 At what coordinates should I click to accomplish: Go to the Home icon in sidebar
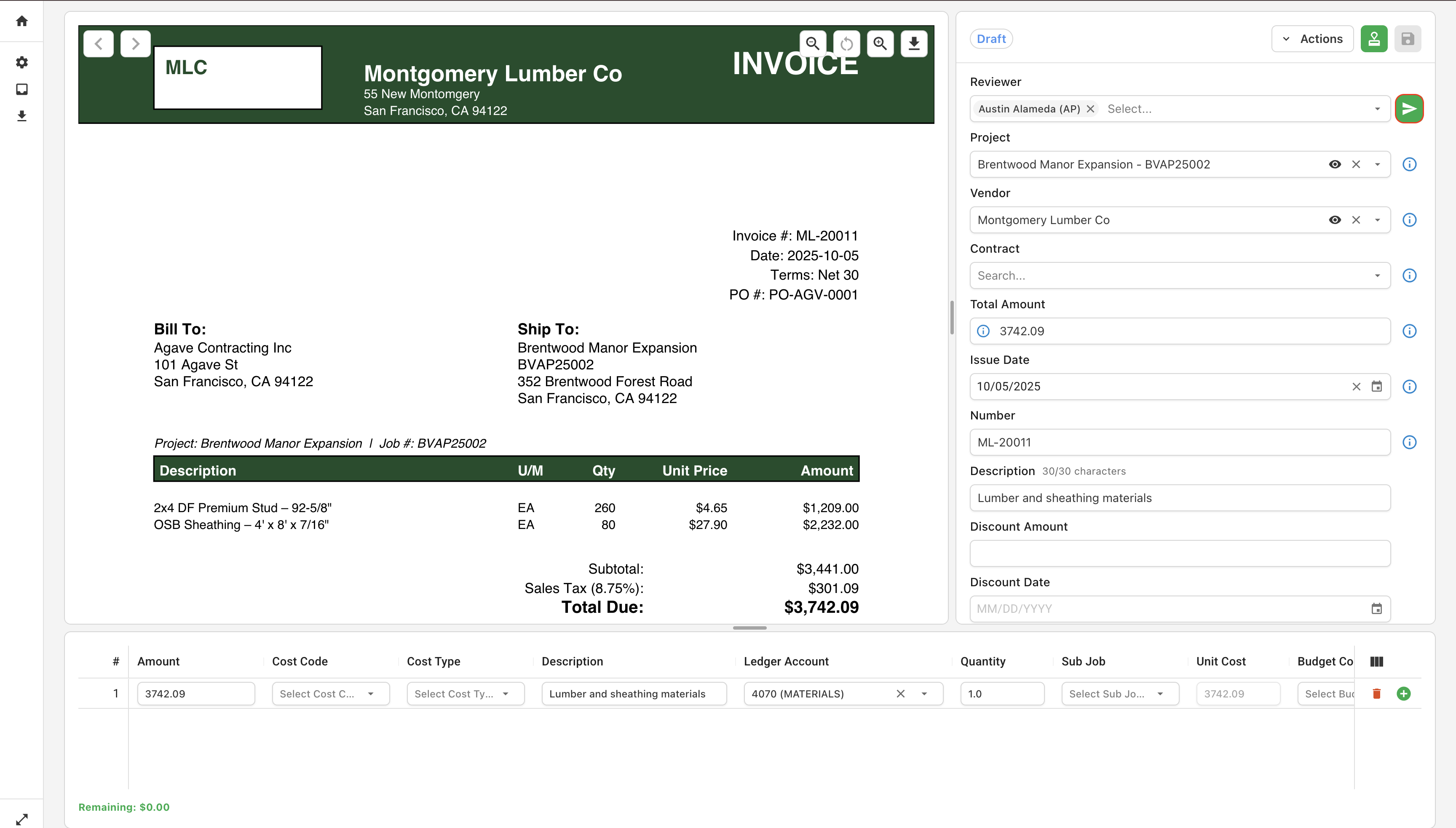[21, 21]
